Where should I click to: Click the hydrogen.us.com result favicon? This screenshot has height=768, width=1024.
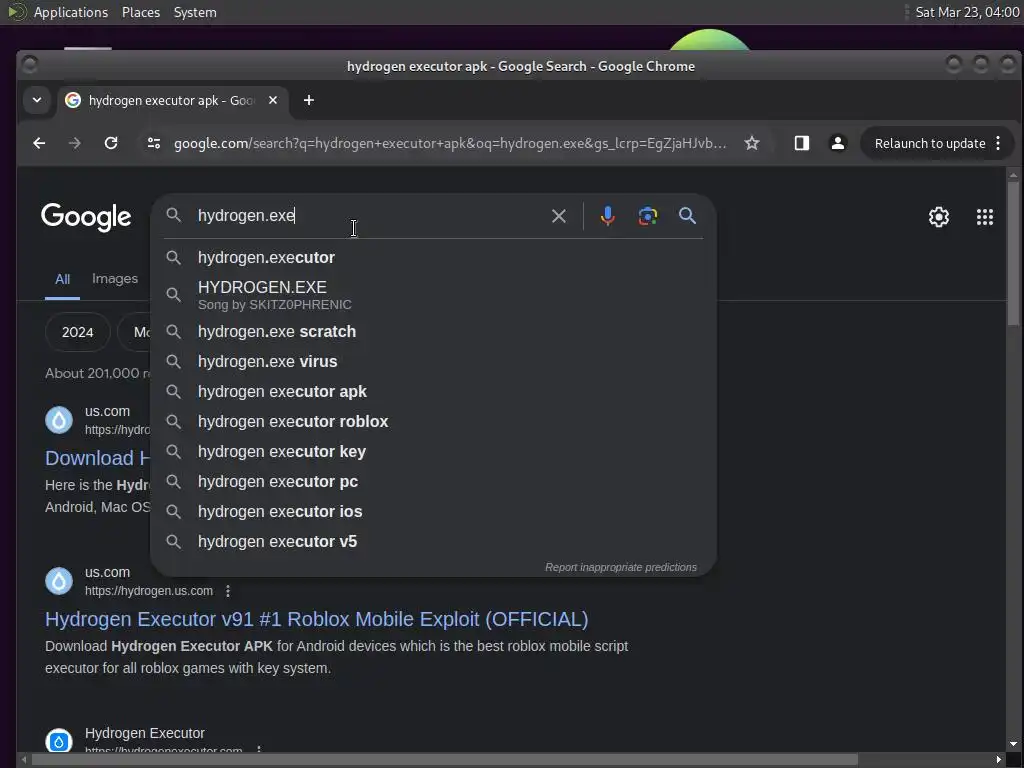tap(59, 581)
